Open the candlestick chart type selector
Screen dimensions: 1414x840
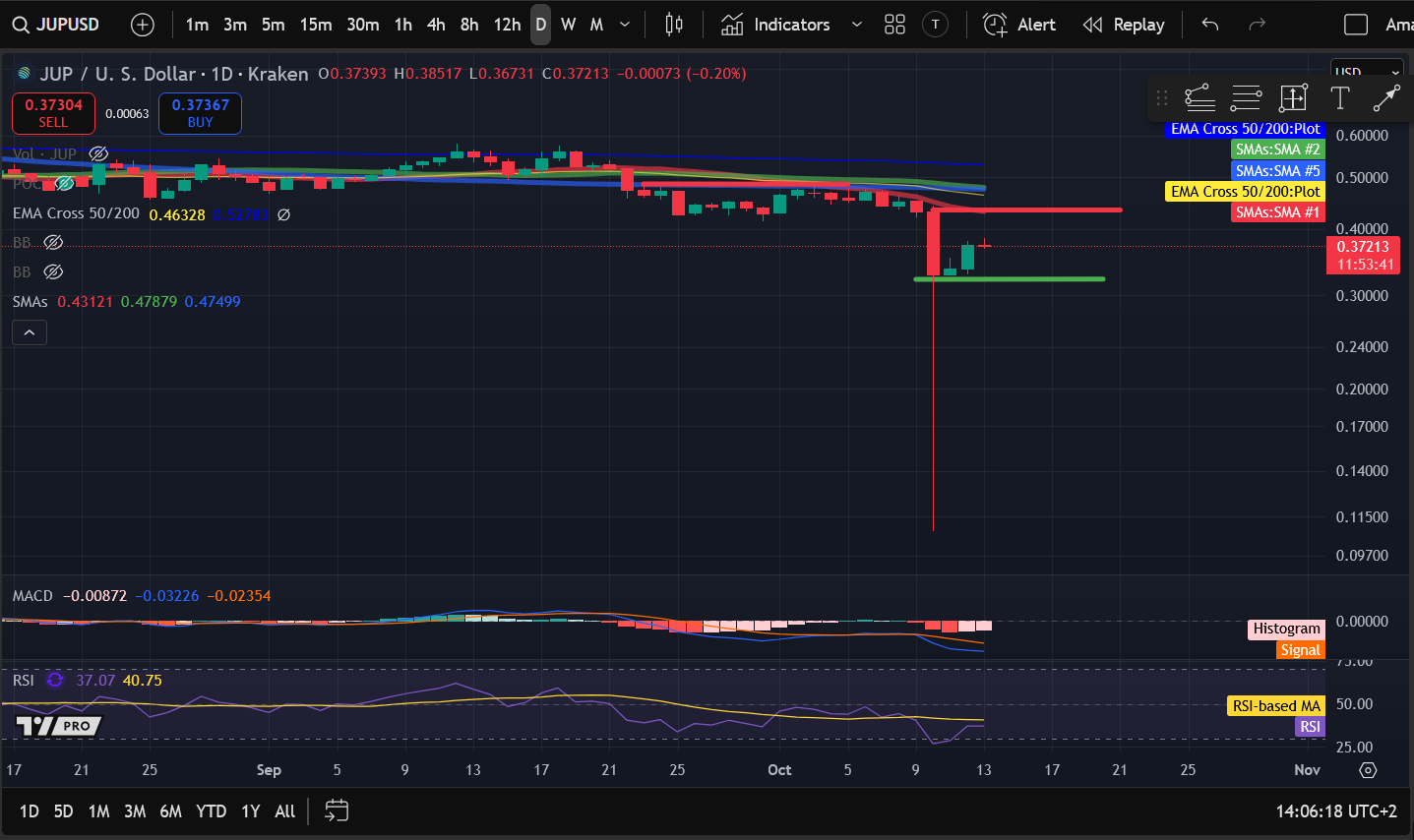click(x=674, y=25)
